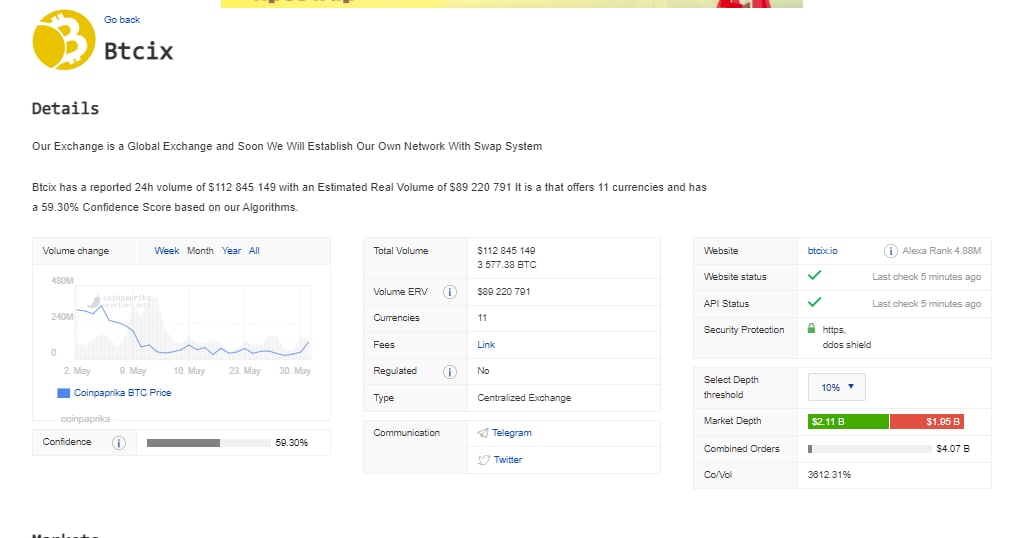Click the Regulated info icon
Viewport: 1020px width, 538px height.
click(450, 372)
